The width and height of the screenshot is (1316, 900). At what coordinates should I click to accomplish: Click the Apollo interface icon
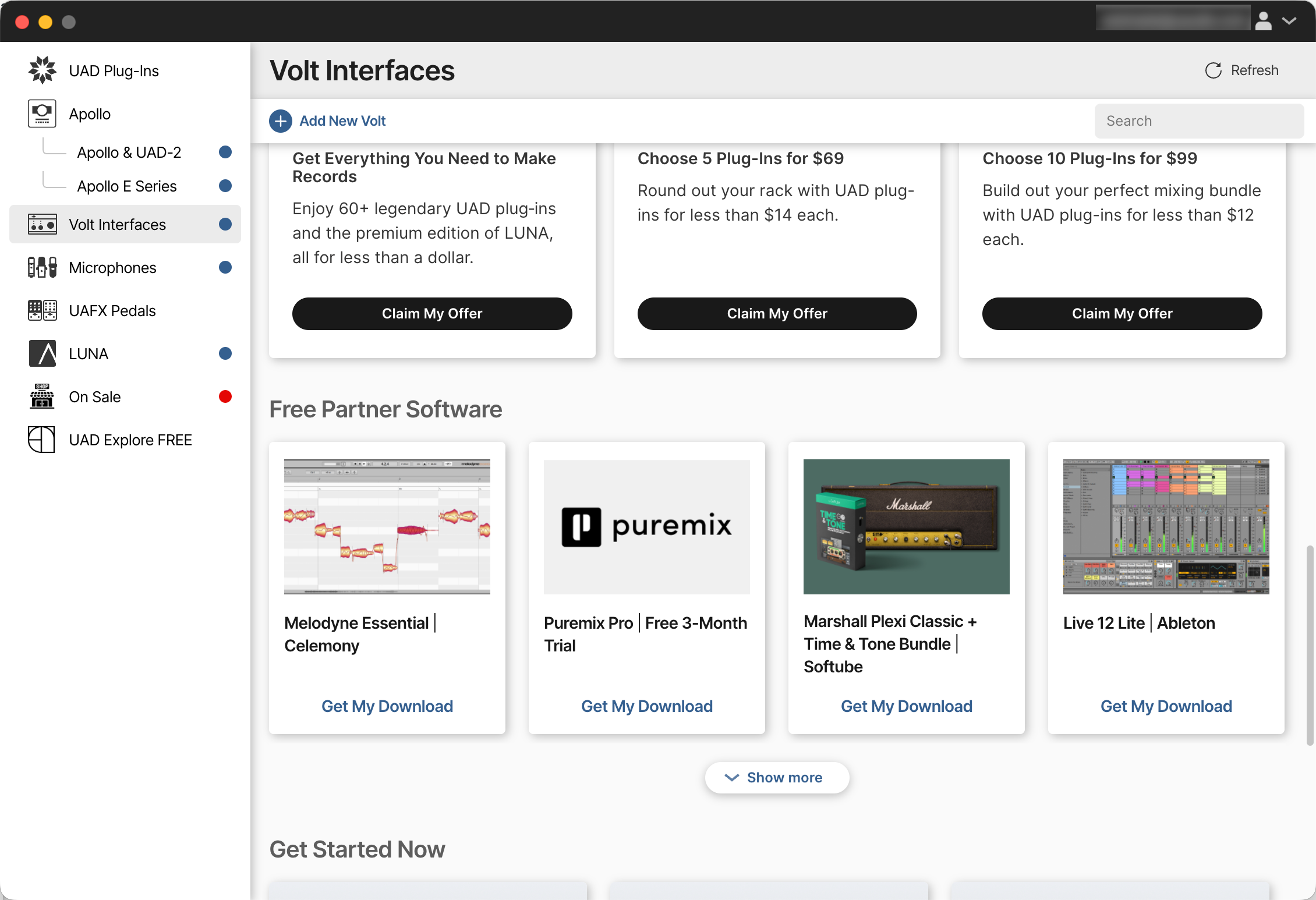[43, 114]
